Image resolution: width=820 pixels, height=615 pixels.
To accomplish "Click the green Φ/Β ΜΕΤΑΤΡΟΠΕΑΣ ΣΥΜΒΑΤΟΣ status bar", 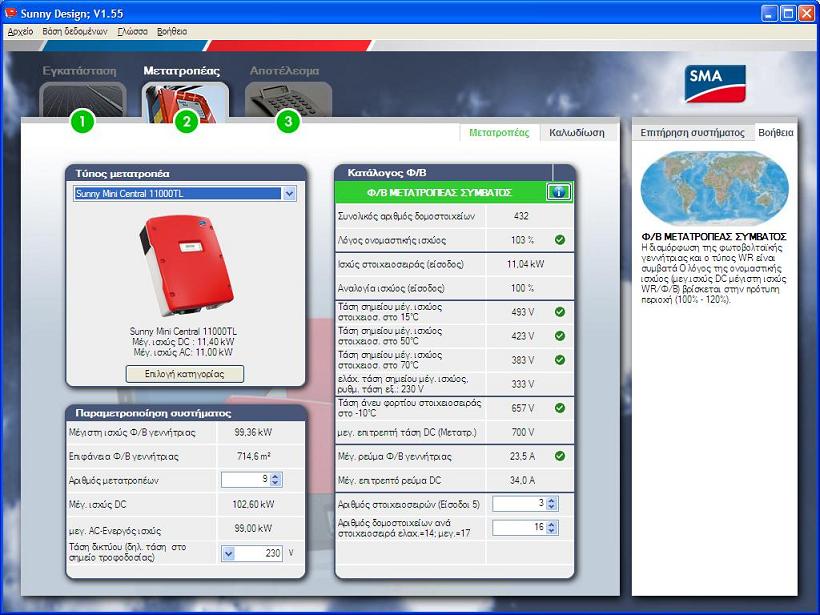I will point(439,192).
